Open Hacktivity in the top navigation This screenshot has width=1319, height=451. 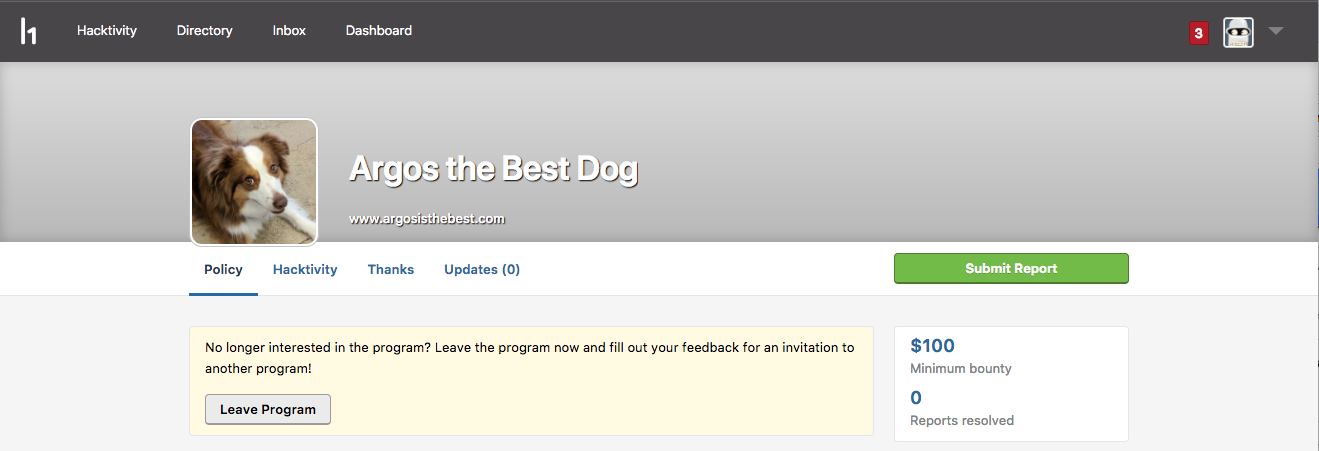[107, 31]
